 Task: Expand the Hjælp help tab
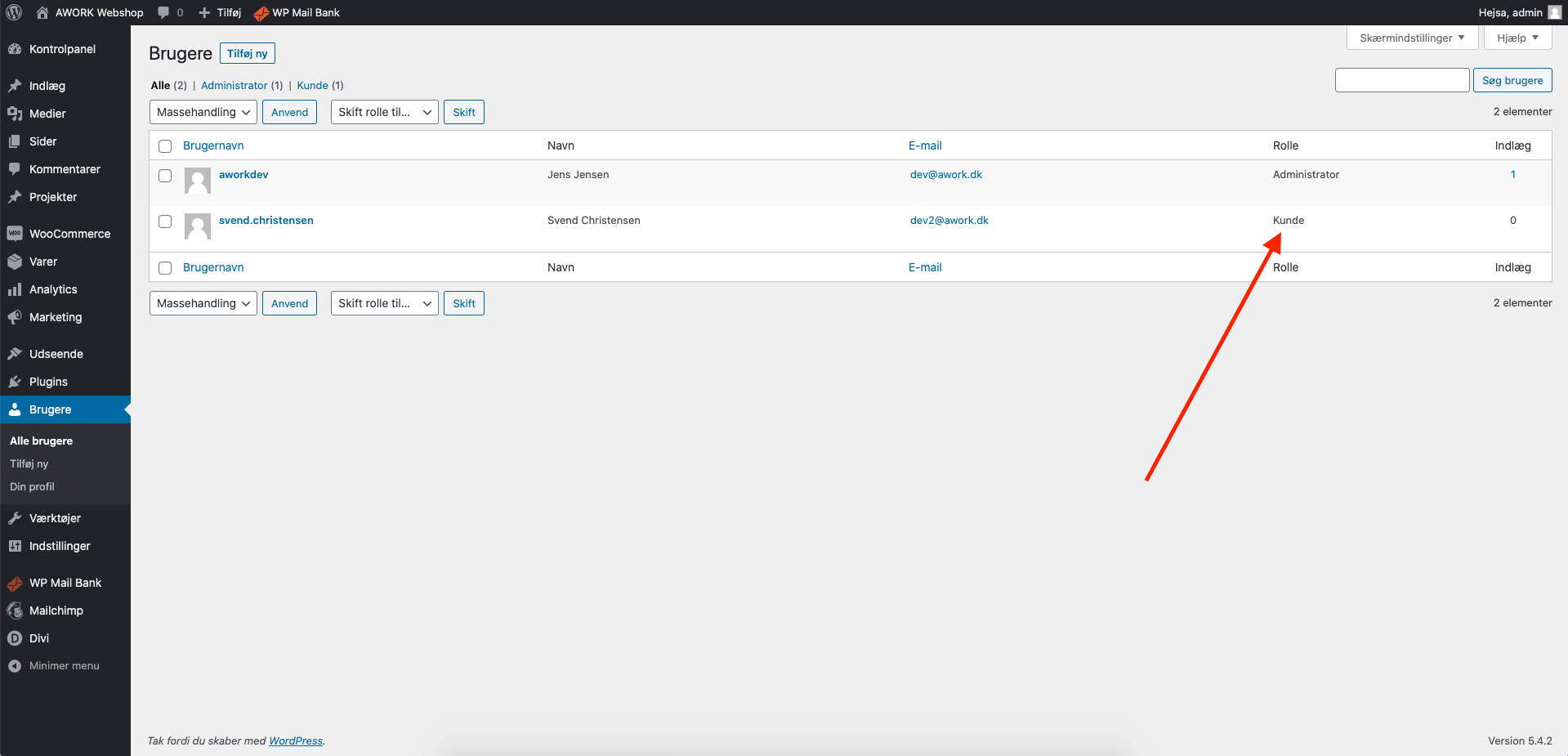(1517, 38)
